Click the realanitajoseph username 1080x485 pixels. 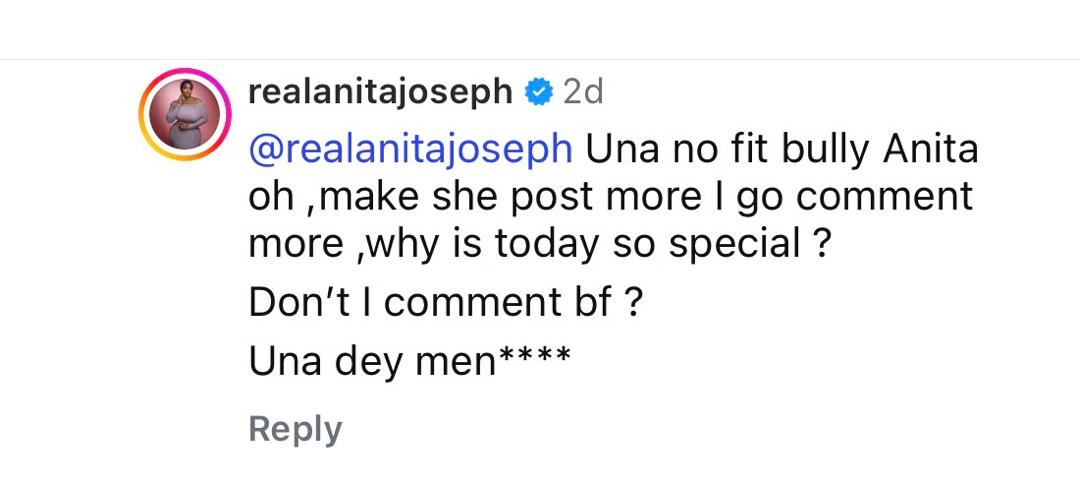(x=380, y=93)
